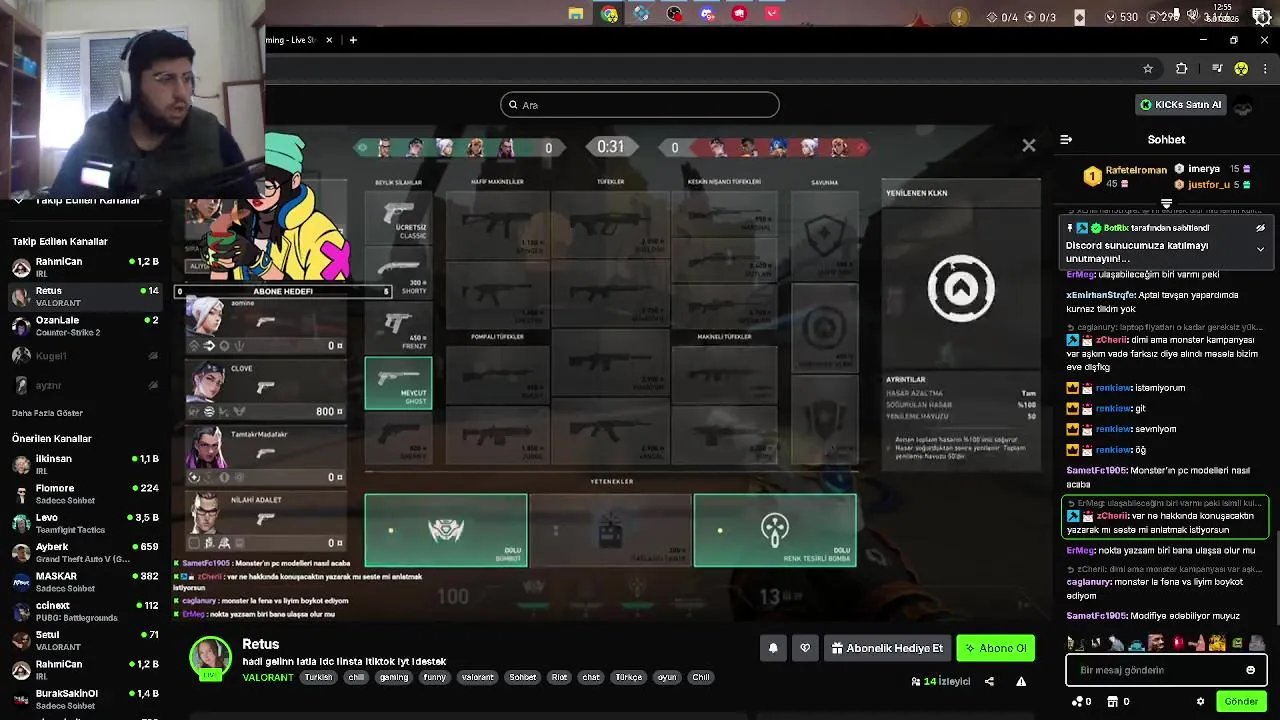The image size is (1280, 720).
Task: Click the heart follow icon
Action: [805, 648]
